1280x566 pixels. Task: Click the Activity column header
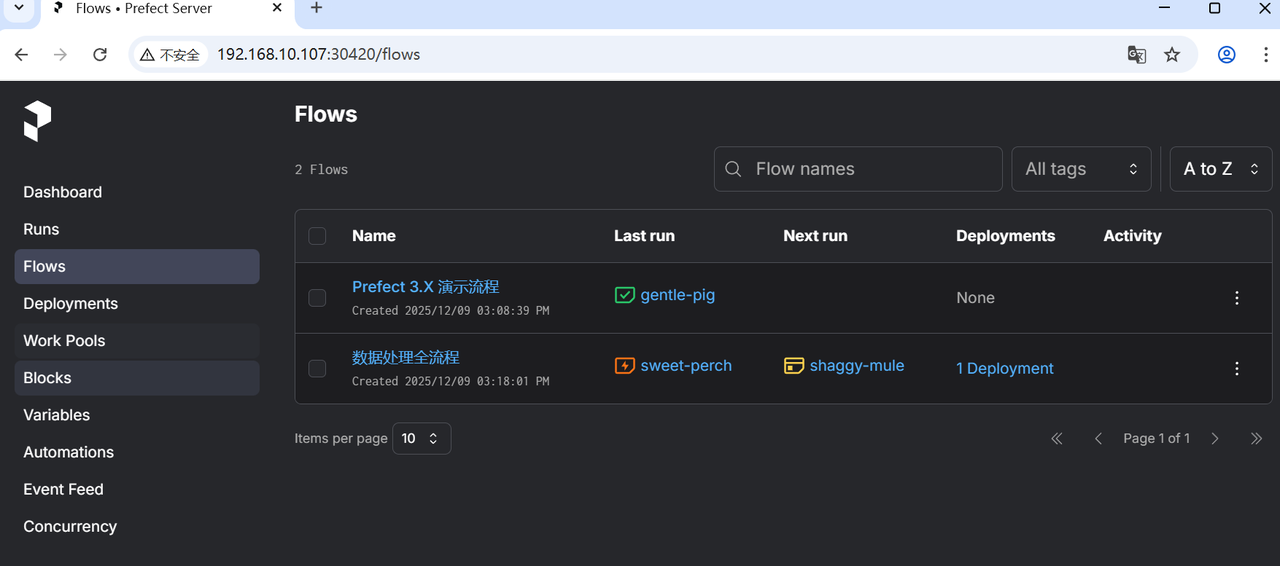pyautogui.click(x=1132, y=236)
